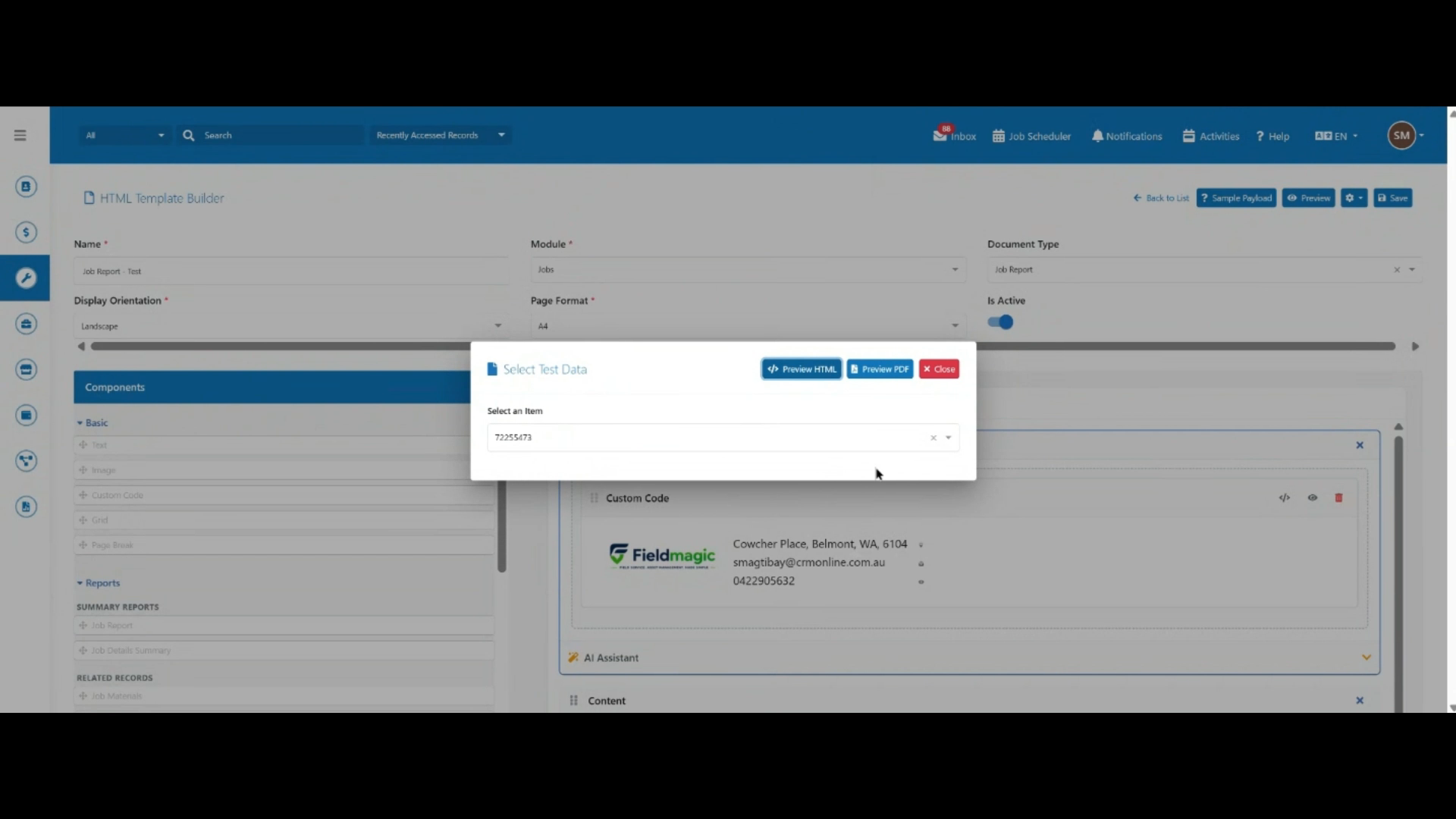
Task: Collapse the Reports components group
Action: [98, 583]
